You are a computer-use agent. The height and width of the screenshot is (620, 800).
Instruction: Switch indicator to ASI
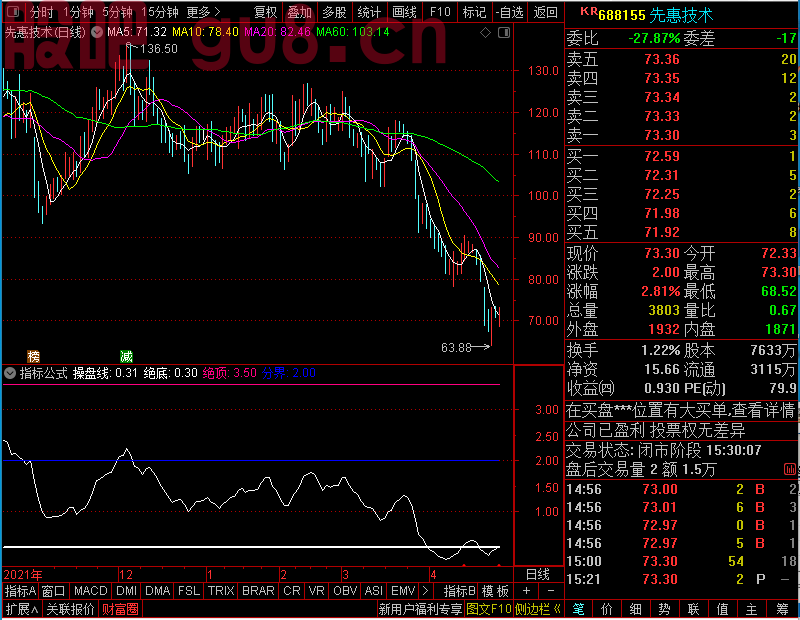click(373, 591)
